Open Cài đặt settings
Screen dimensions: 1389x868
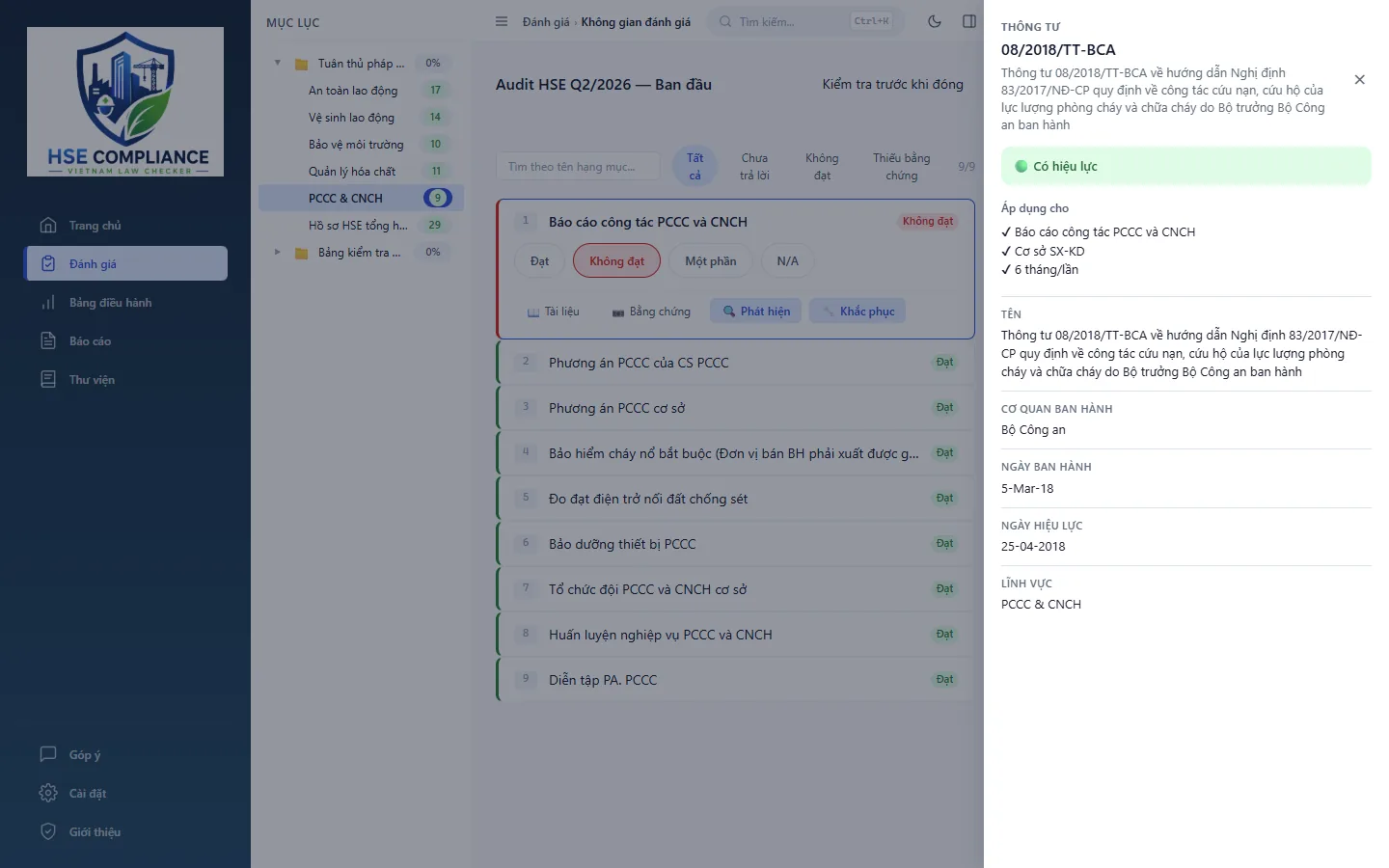click(125, 794)
